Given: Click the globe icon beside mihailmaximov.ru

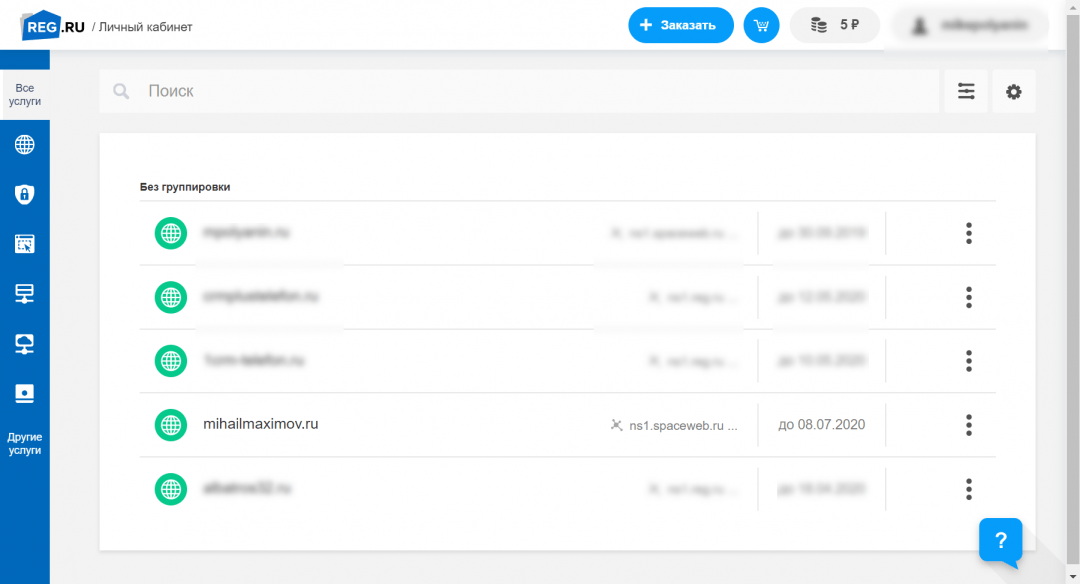Looking at the screenshot, I should pyautogui.click(x=171, y=425).
